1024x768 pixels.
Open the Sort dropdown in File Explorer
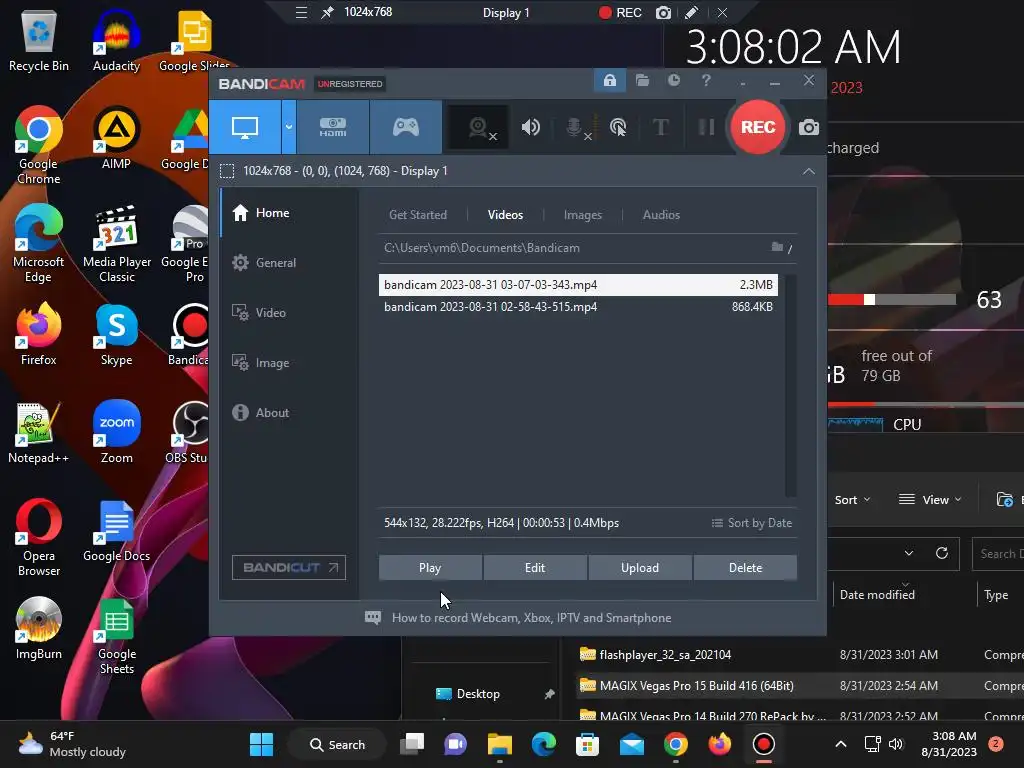(852, 500)
